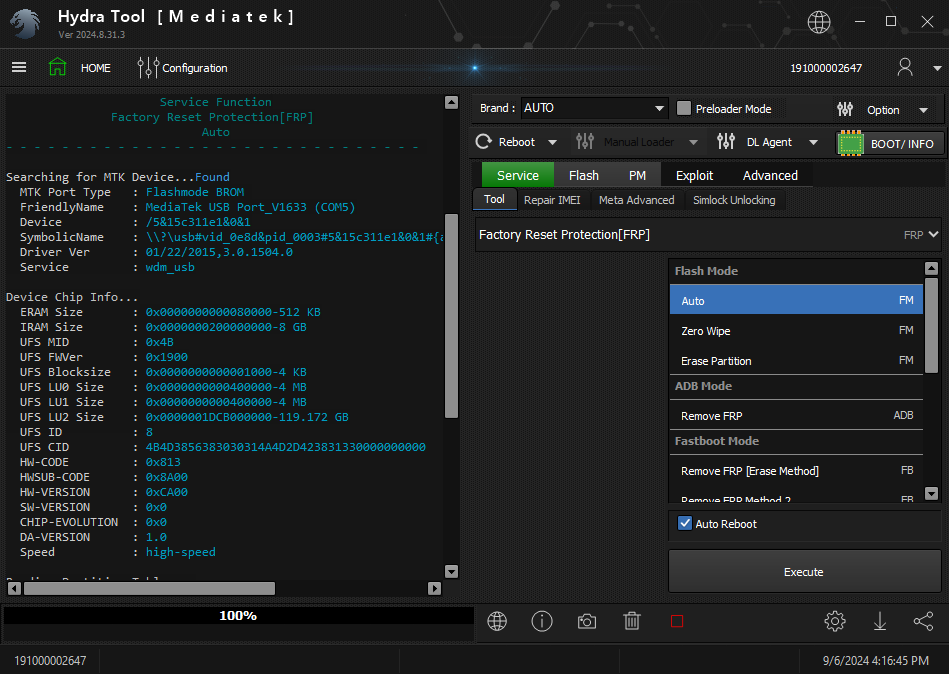Uncheck the Auto Reboot checkbox
Screen dimensions: 949x674
(685, 523)
